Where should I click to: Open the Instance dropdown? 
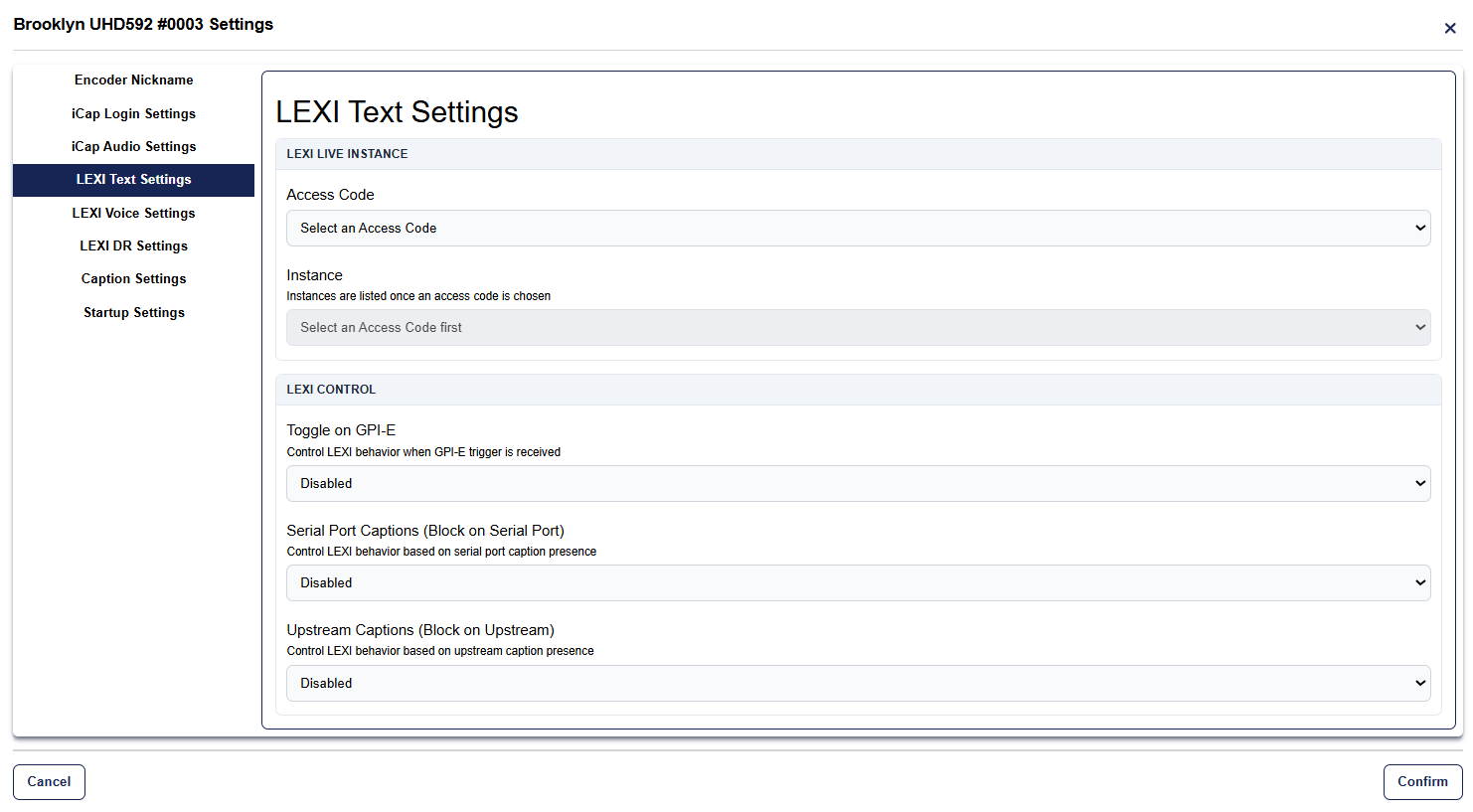pyautogui.click(x=858, y=327)
